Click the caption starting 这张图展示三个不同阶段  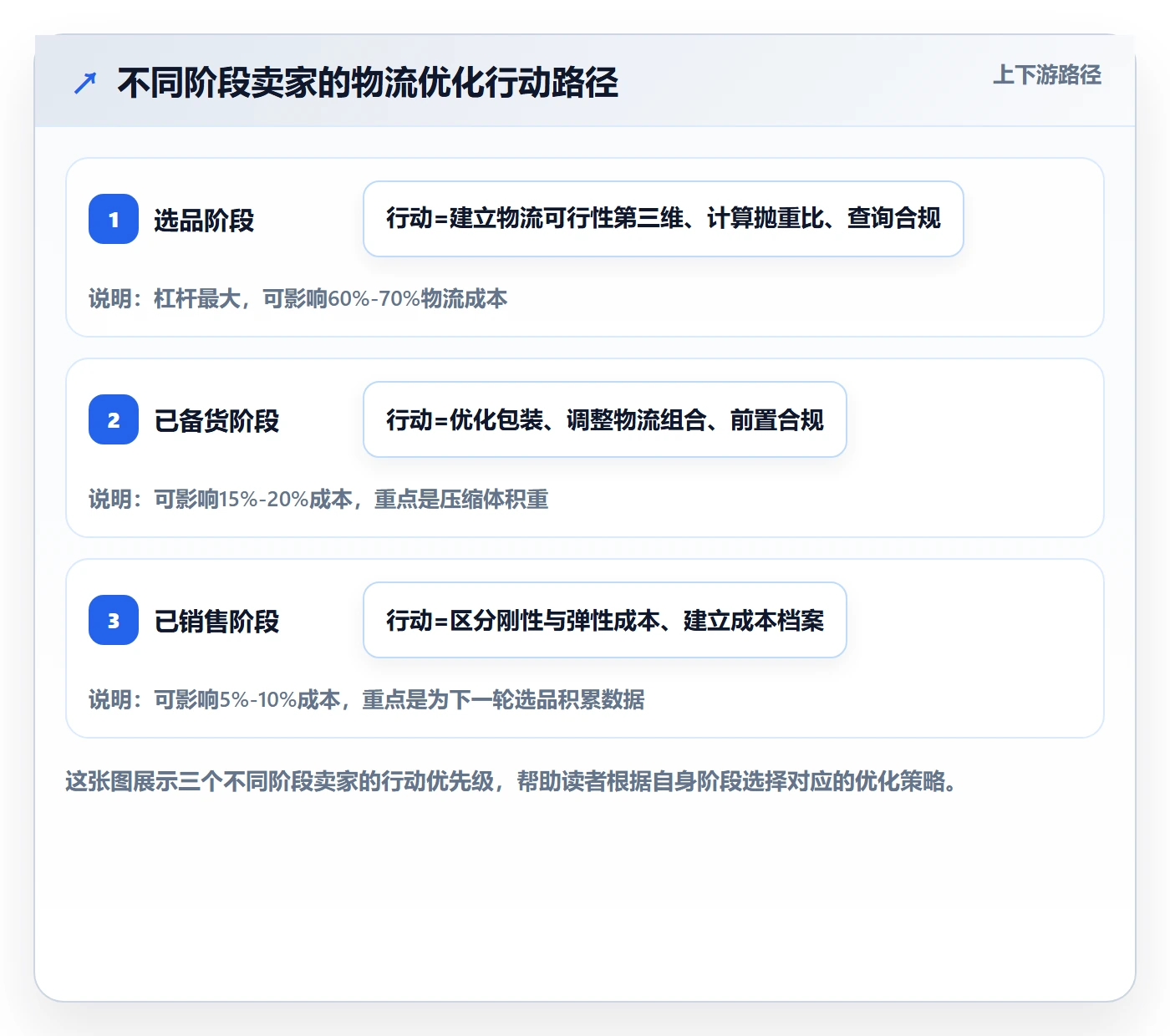[511, 782]
